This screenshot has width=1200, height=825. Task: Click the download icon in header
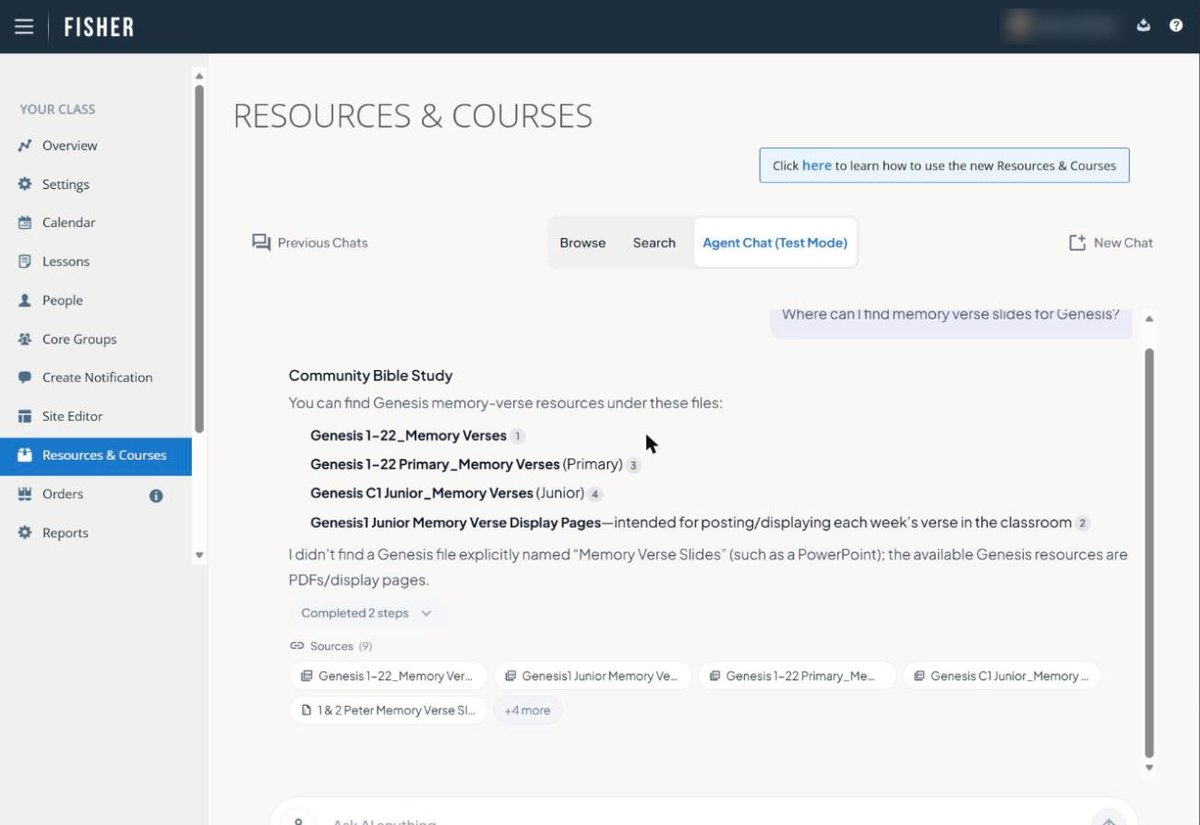click(1143, 26)
